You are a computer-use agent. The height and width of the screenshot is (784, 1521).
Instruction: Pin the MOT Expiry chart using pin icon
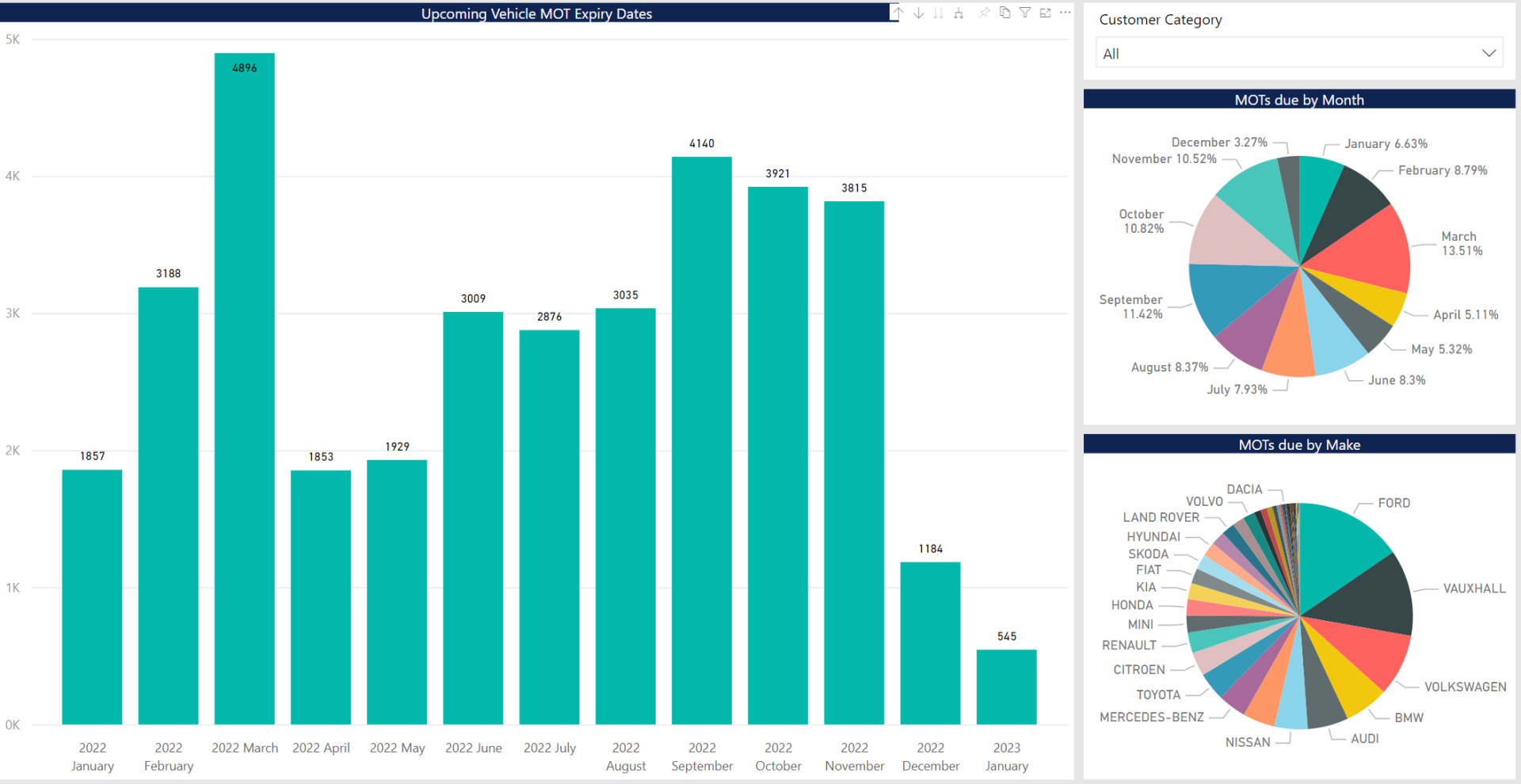(984, 13)
